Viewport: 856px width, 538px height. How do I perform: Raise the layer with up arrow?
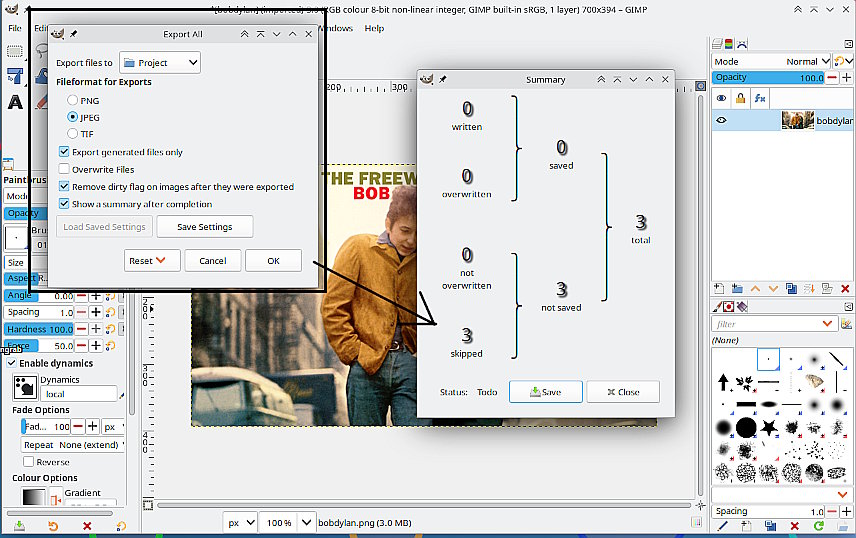[755, 288]
